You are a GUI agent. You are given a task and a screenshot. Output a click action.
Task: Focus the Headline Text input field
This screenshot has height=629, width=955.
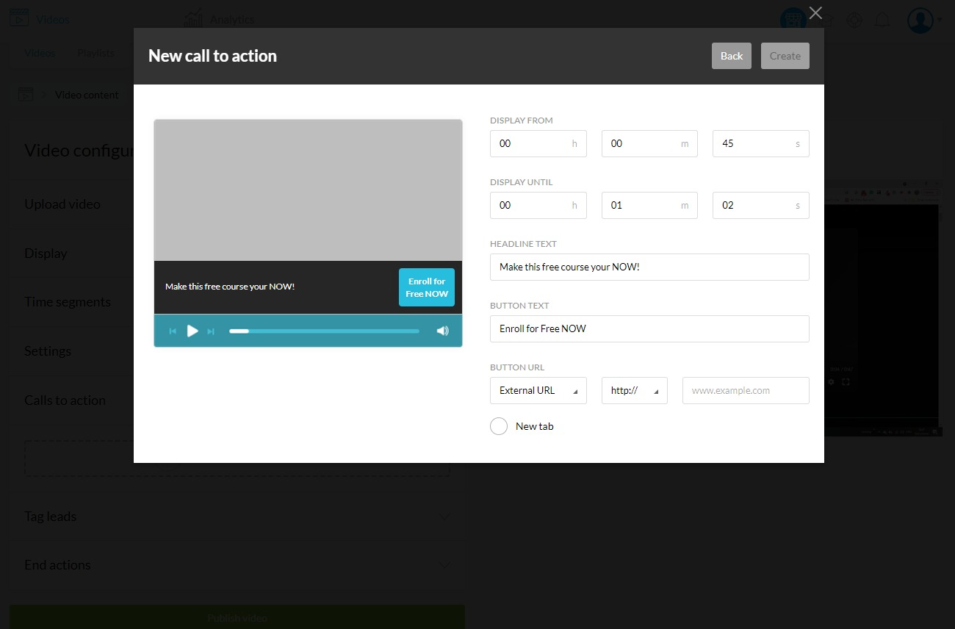(x=649, y=267)
